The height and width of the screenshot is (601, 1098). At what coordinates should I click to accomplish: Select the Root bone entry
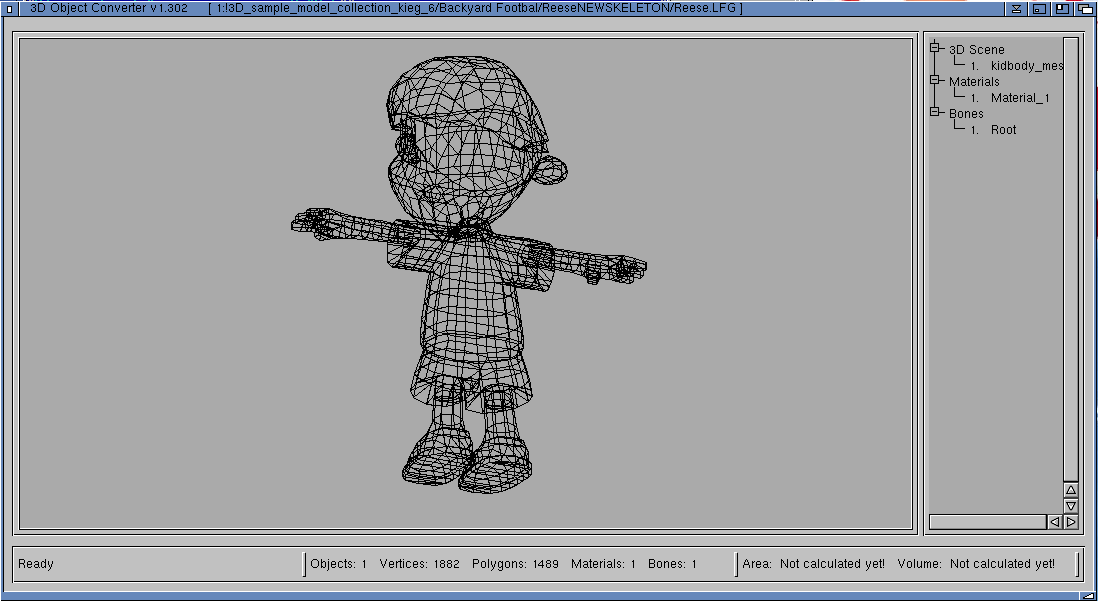(1003, 130)
